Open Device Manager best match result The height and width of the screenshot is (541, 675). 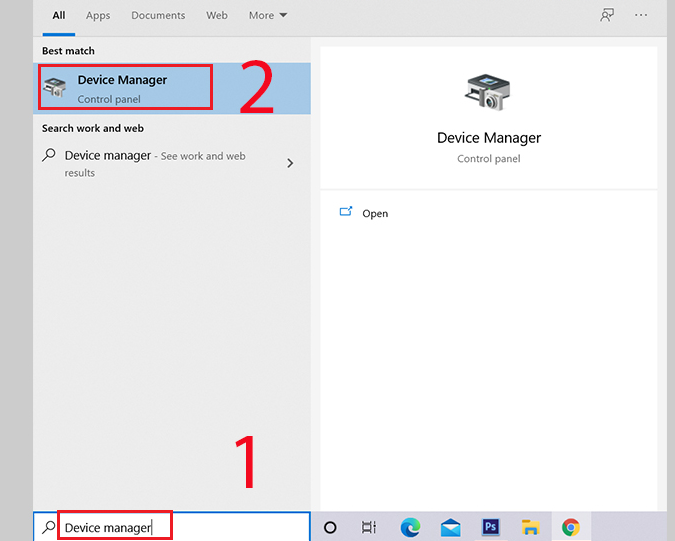coord(172,88)
